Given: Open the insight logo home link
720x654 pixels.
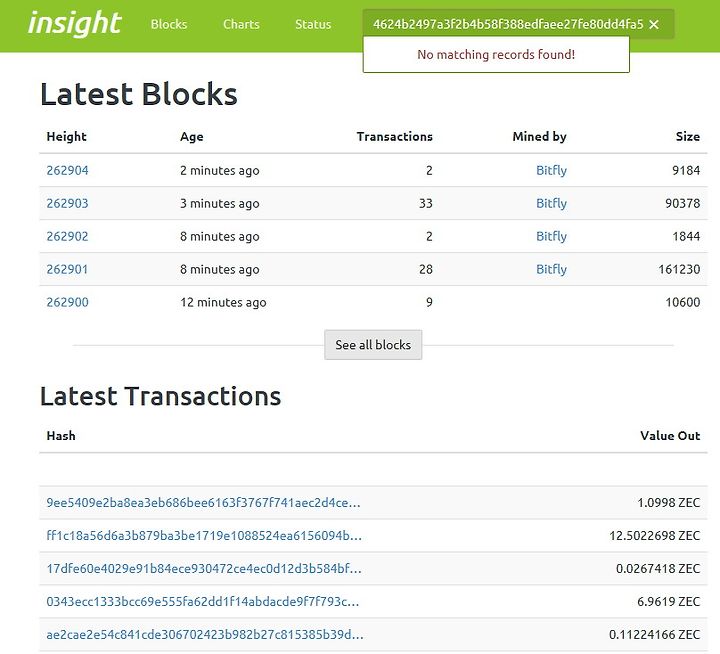Looking at the screenshot, I should (x=74, y=23).
